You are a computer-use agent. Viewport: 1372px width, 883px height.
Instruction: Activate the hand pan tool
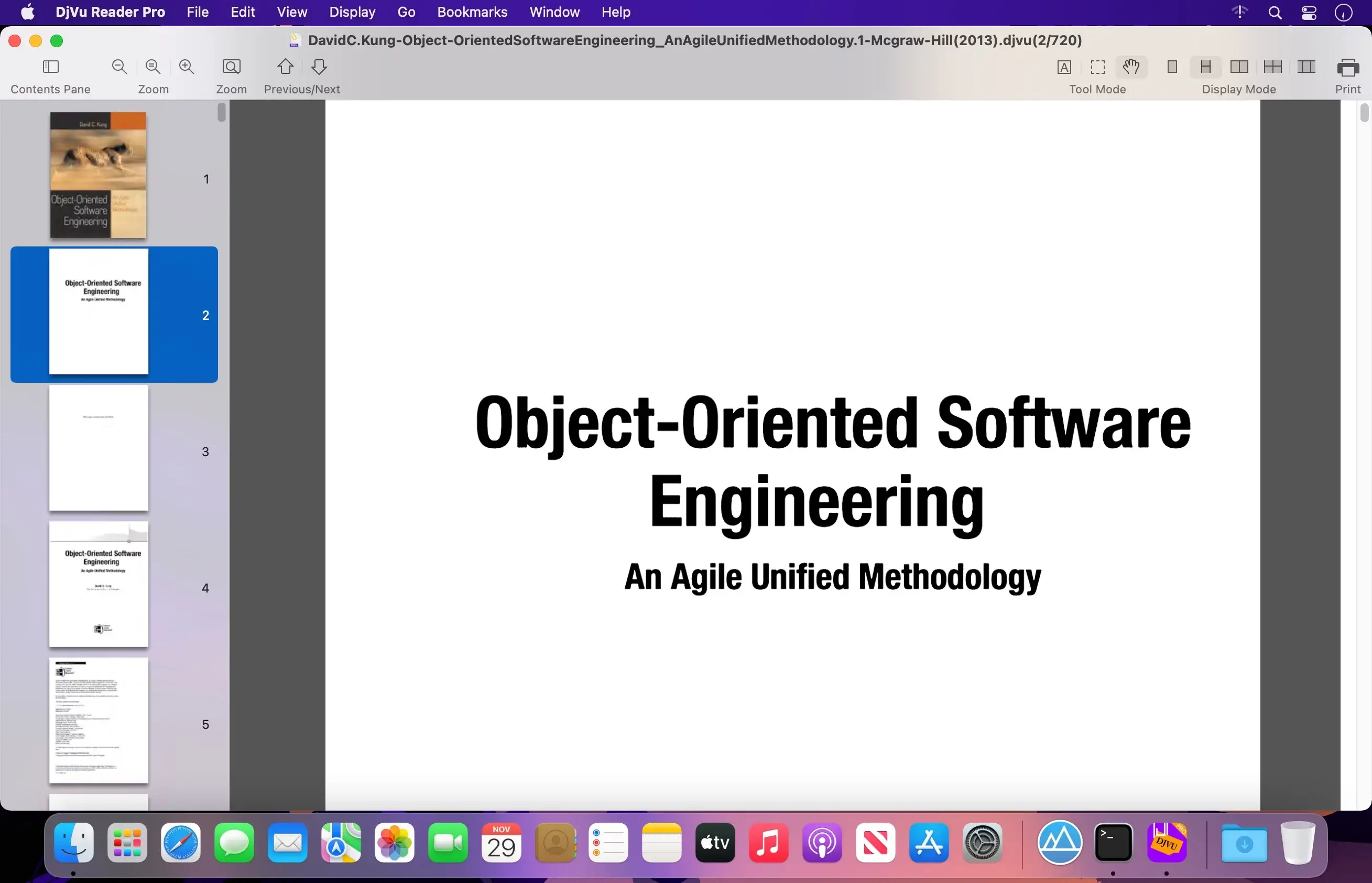tap(1131, 67)
